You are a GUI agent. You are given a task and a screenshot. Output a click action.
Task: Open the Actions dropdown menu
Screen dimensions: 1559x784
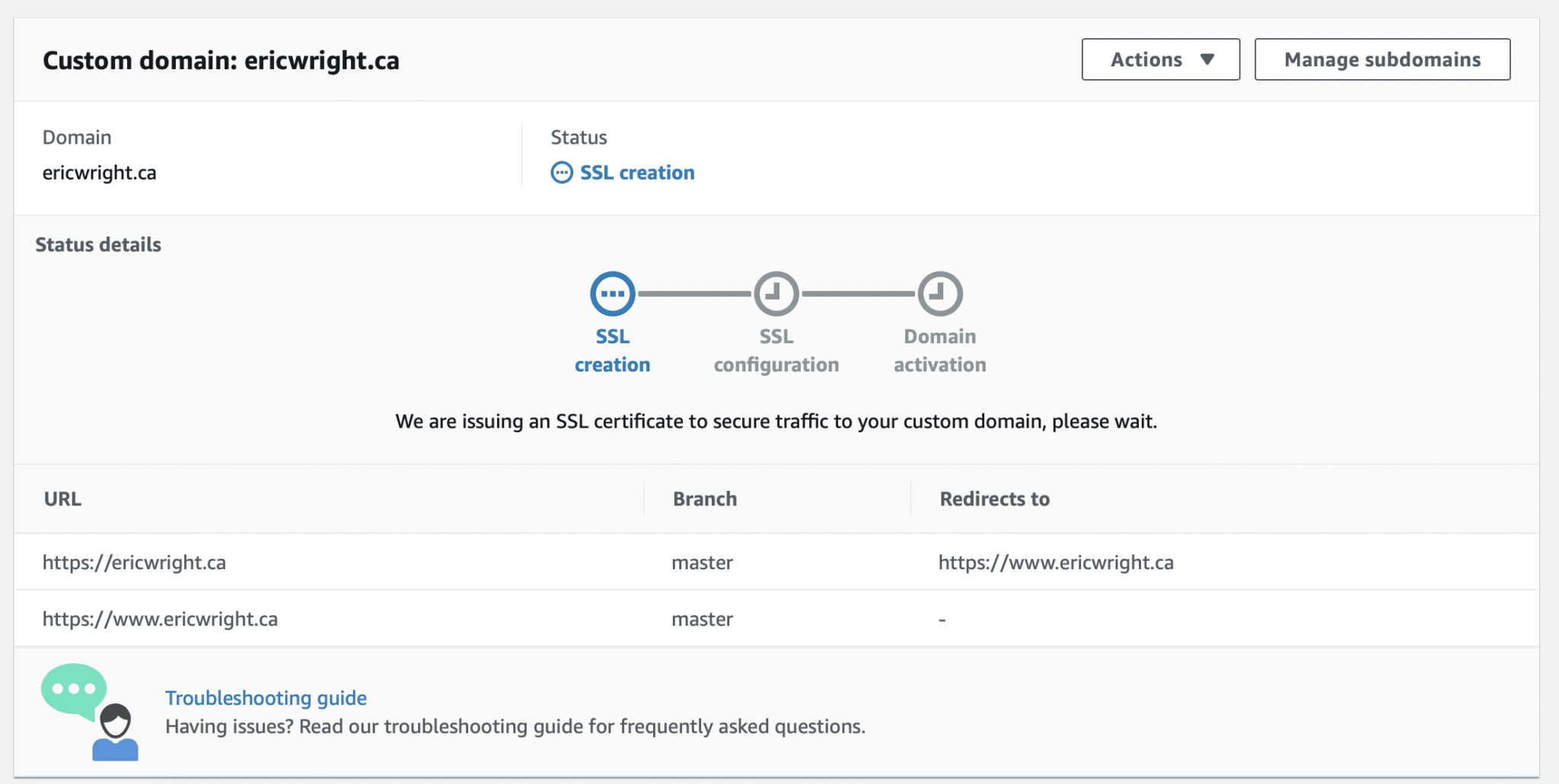pos(1160,59)
